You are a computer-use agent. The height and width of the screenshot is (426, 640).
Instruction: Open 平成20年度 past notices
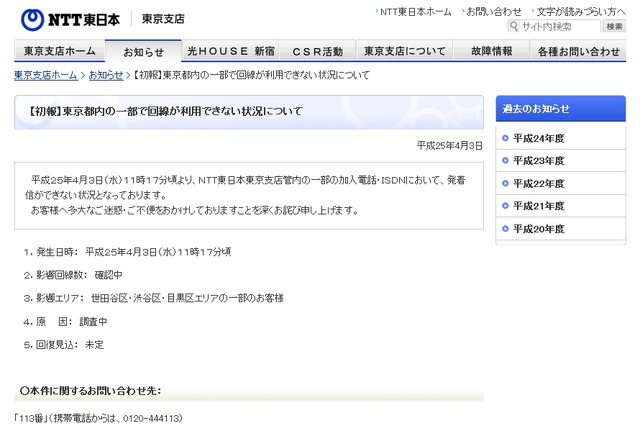click(538, 229)
